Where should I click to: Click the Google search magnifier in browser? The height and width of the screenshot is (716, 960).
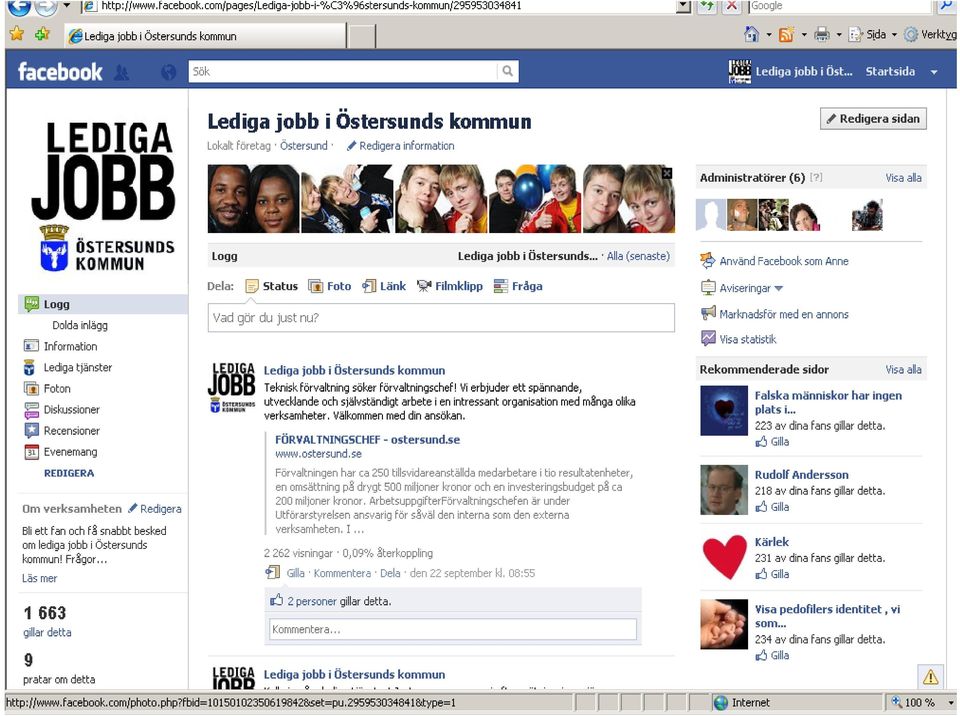tap(947, 6)
